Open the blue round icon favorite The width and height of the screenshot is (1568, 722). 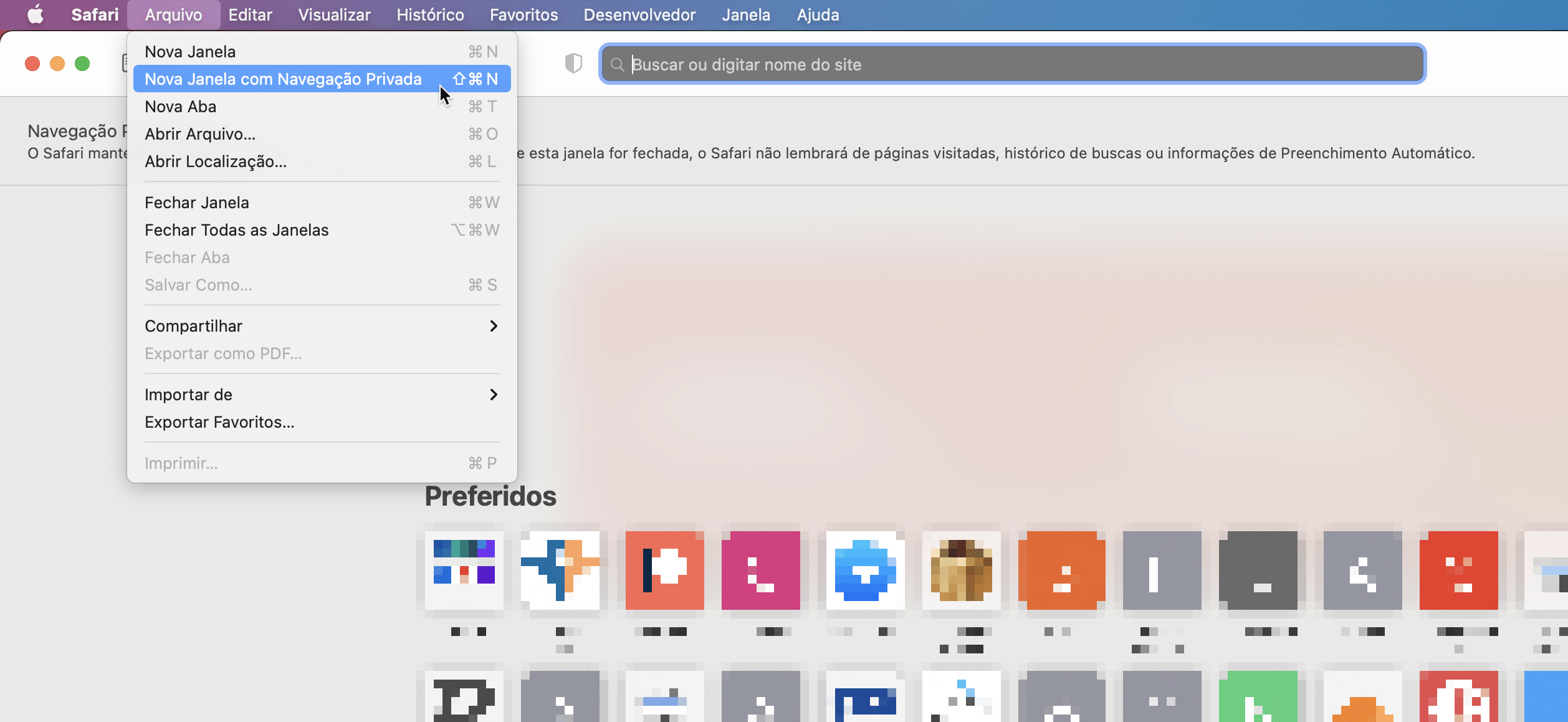(866, 570)
